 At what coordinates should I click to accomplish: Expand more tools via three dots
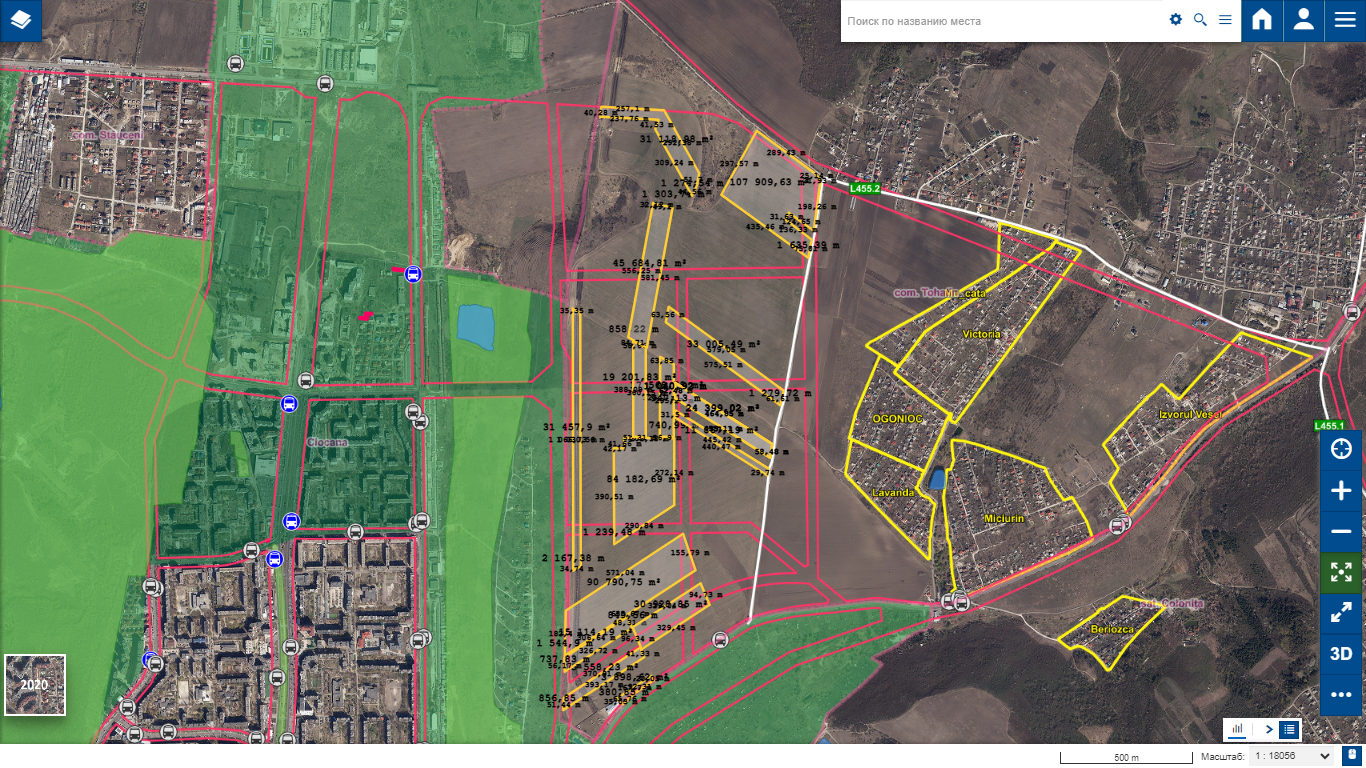pyautogui.click(x=1341, y=695)
